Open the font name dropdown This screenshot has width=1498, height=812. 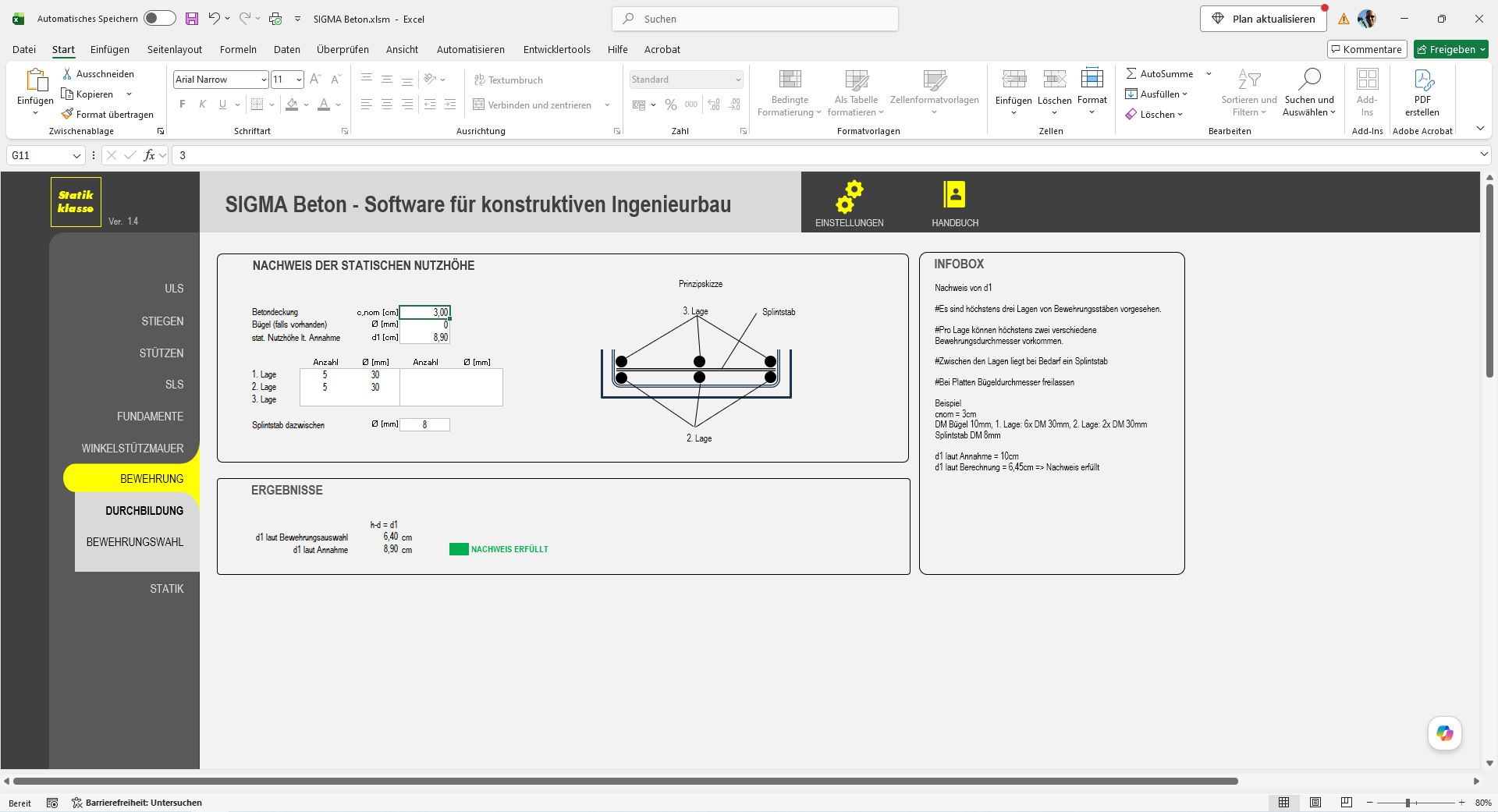click(263, 80)
